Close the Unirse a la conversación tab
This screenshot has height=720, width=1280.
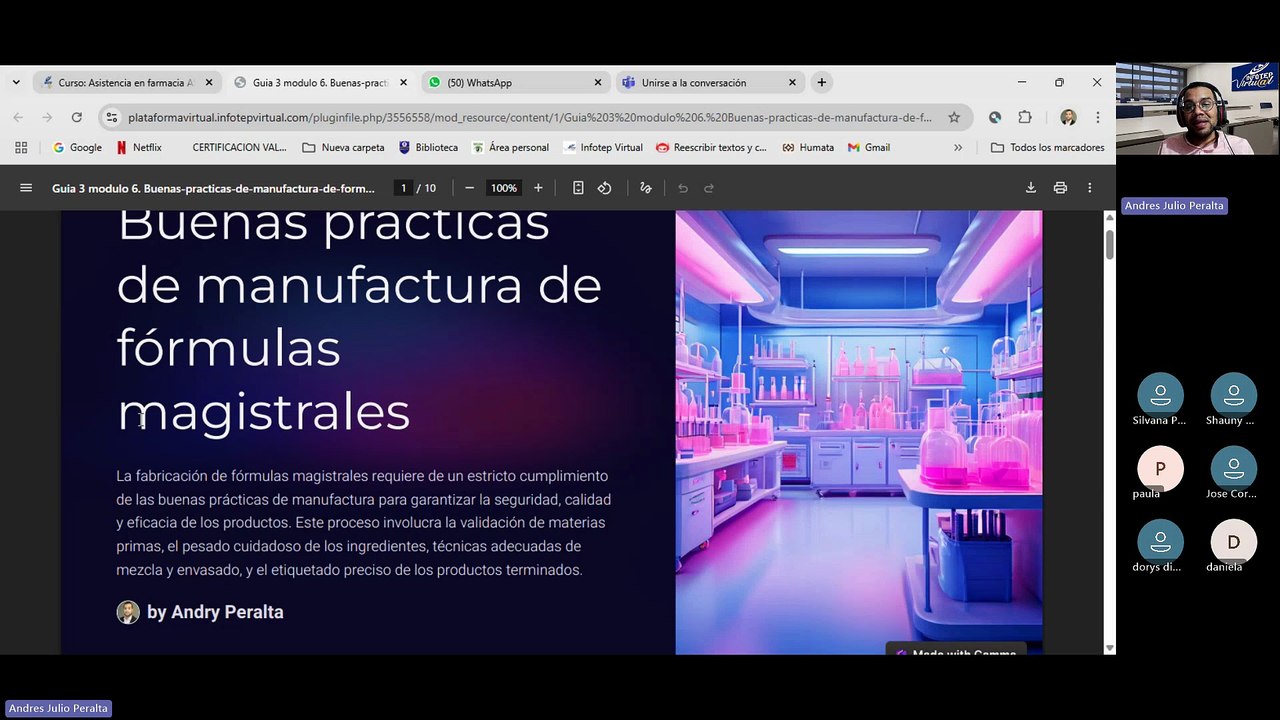pyautogui.click(x=792, y=83)
